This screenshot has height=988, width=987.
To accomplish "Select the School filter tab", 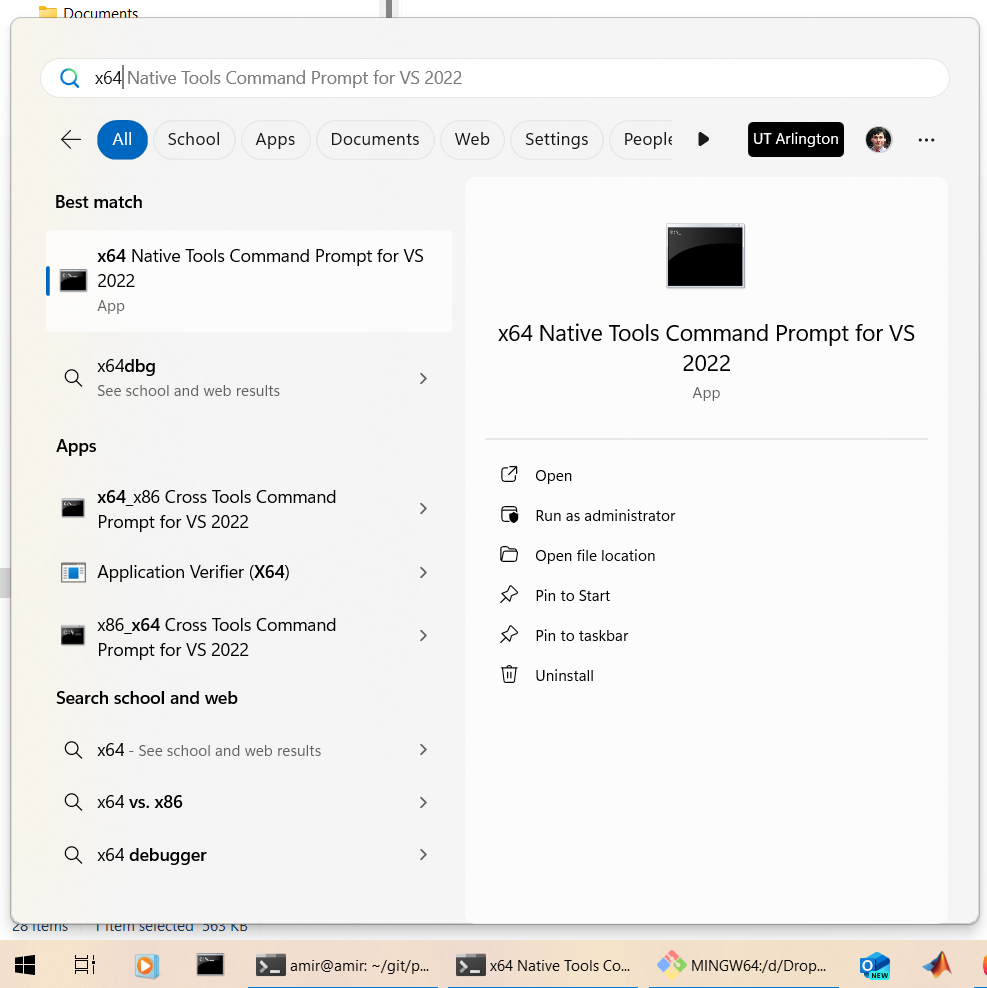I will click(194, 139).
